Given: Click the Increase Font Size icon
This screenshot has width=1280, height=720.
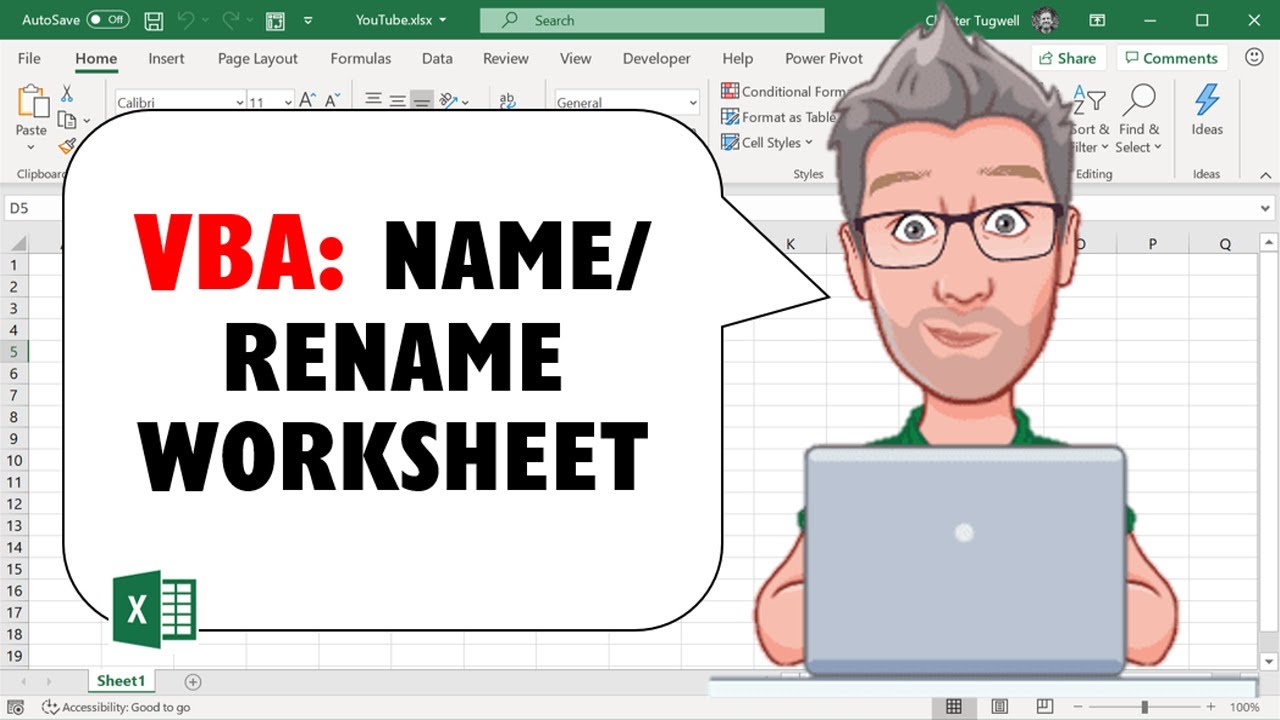Looking at the screenshot, I should coord(309,100).
